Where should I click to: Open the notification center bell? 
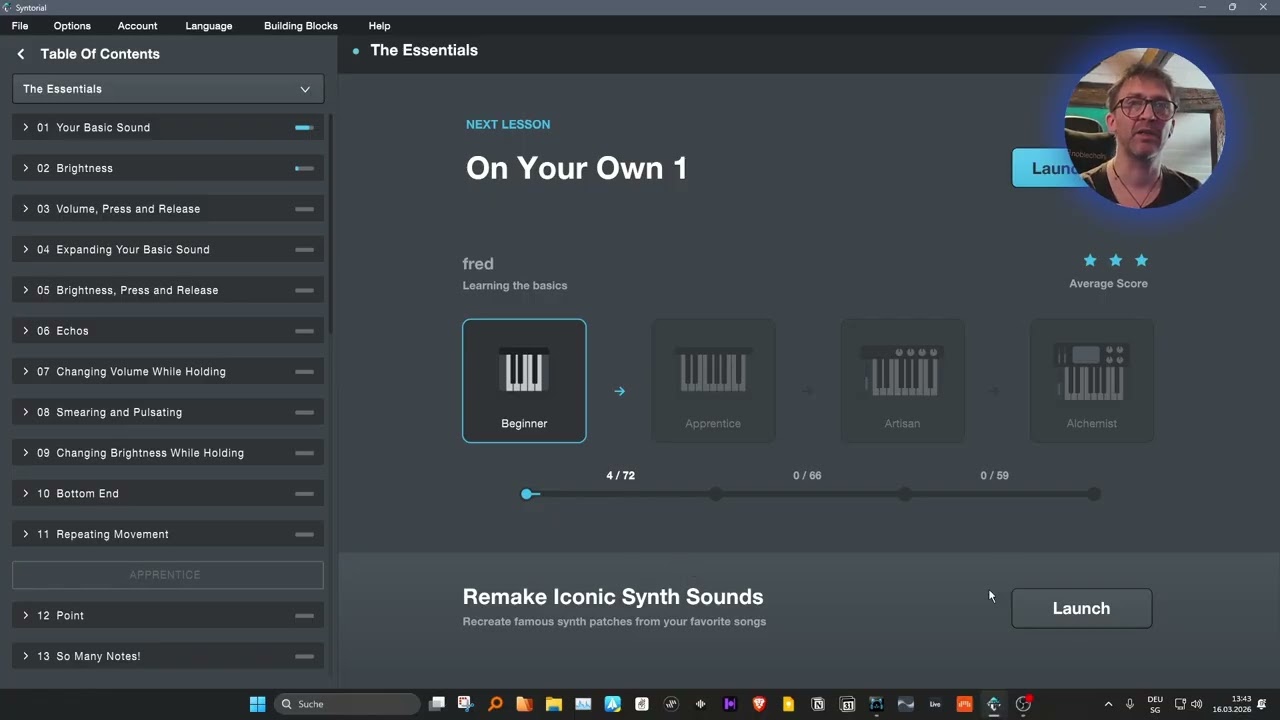[1263, 704]
